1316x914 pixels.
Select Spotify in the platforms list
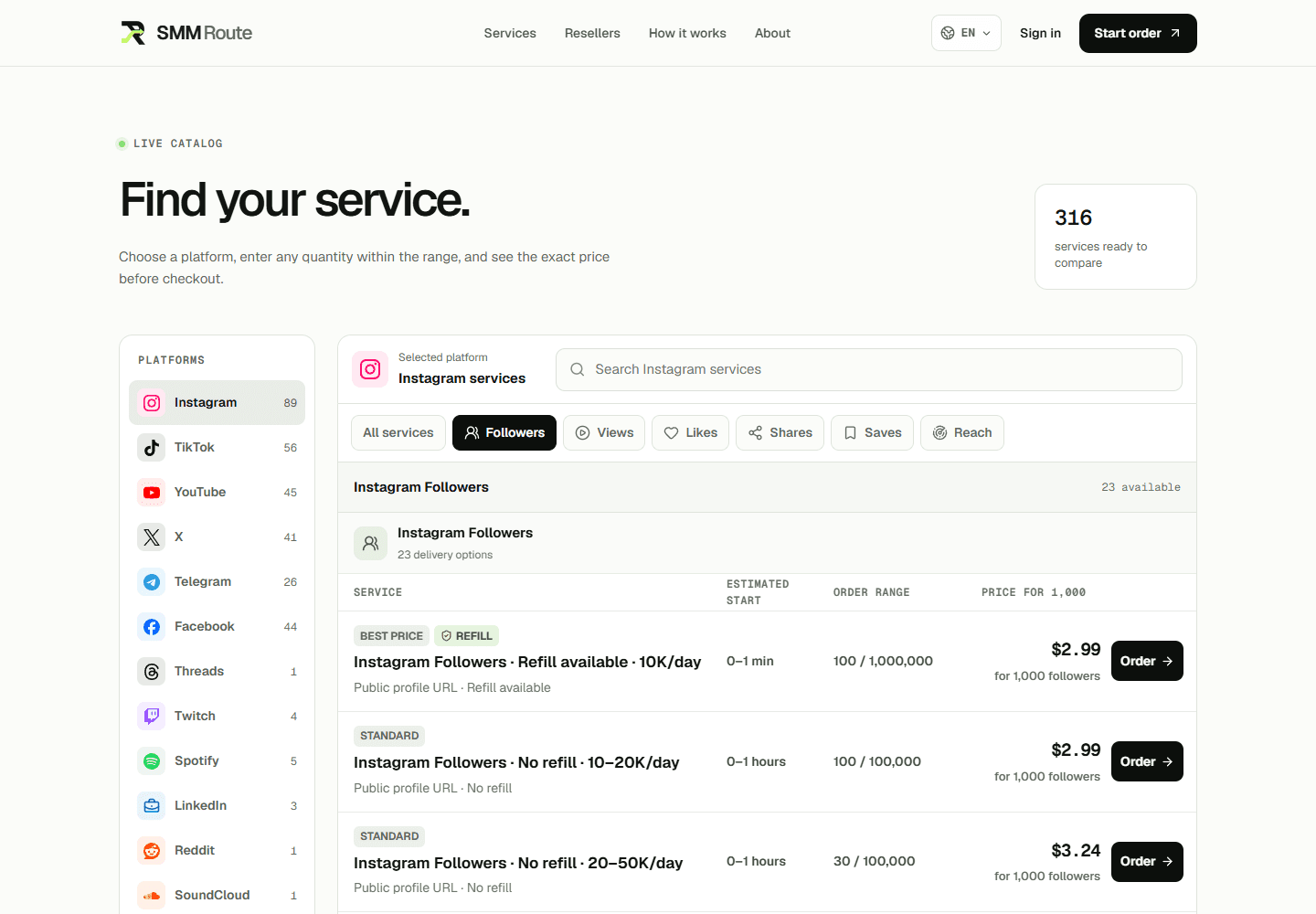point(217,761)
